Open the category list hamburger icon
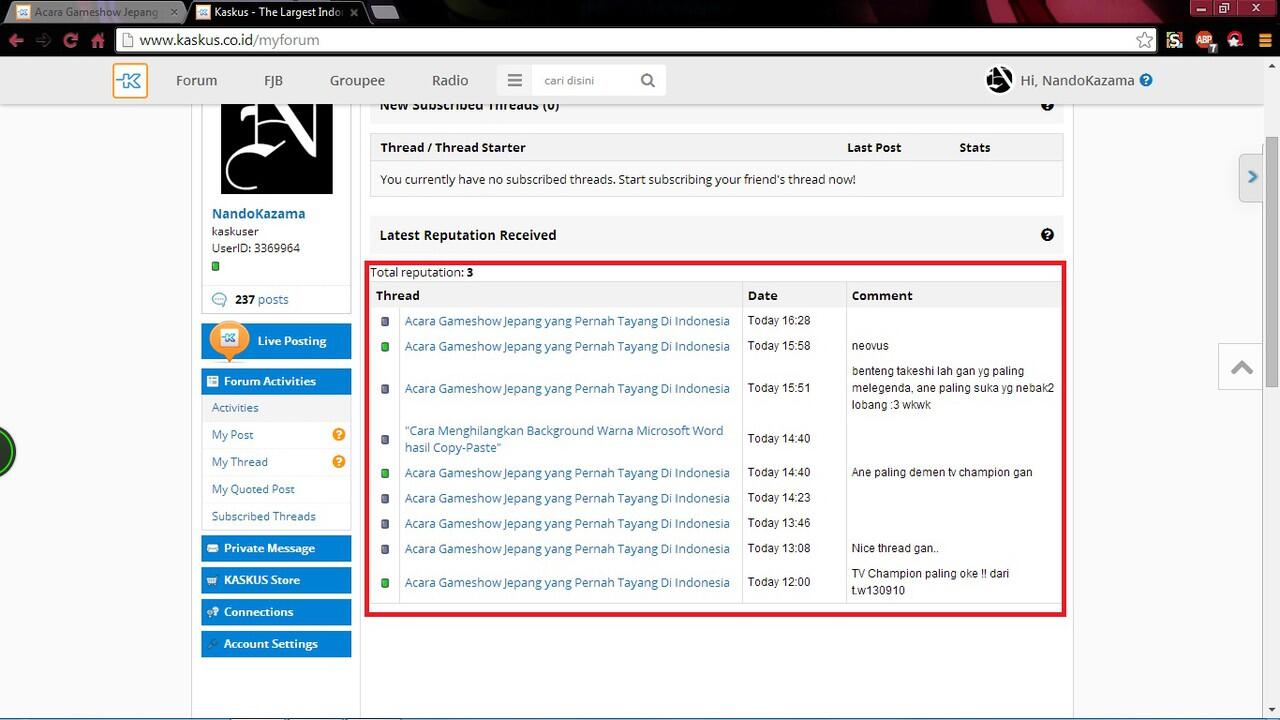Viewport: 1280px width, 720px height. (x=514, y=81)
